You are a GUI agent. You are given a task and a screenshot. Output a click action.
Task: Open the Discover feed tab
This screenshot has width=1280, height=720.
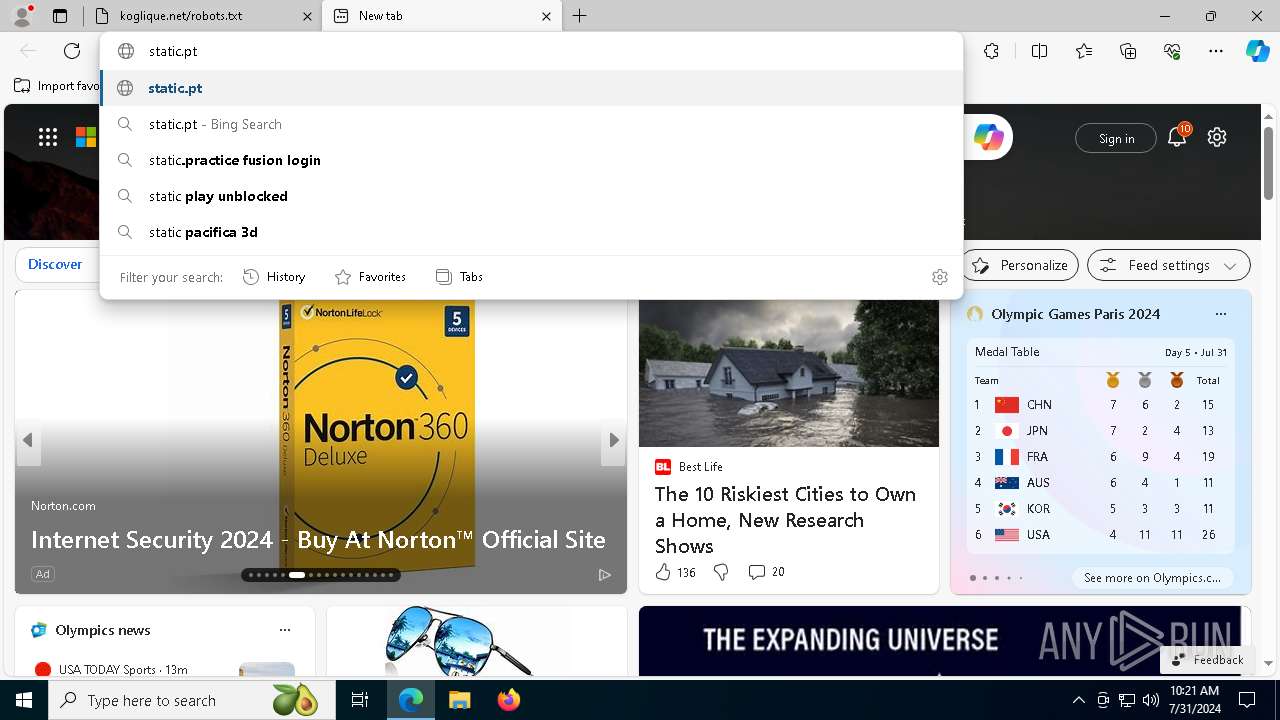click(x=55, y=264)
